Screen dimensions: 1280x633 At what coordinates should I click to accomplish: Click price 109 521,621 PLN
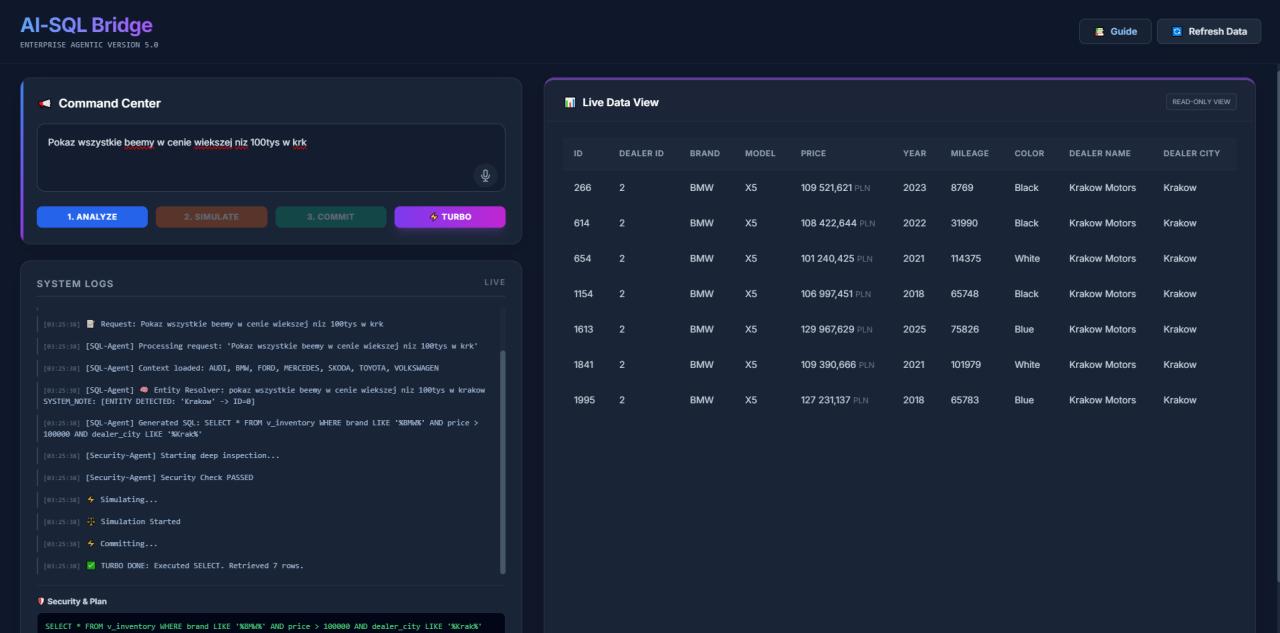click(837, 188)
